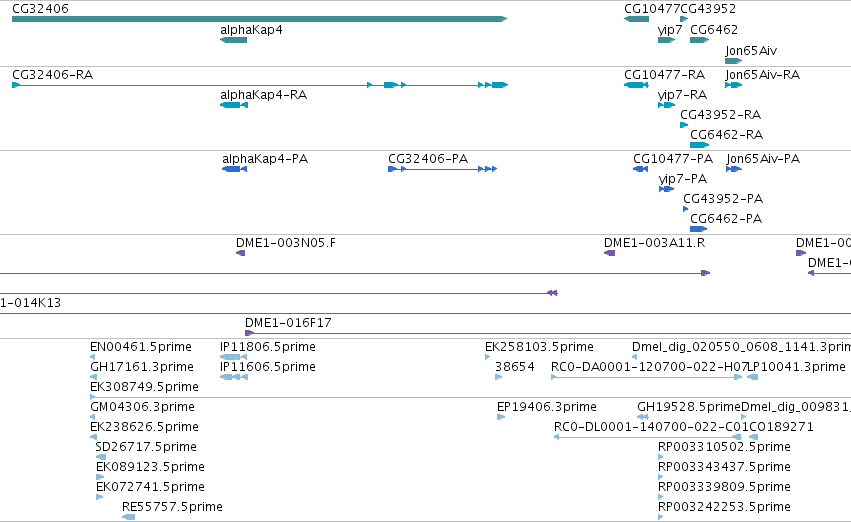Select the RP003310502.5prime EST
The width and height of the screenshot is (851, 522).
(x=661, y=457)
